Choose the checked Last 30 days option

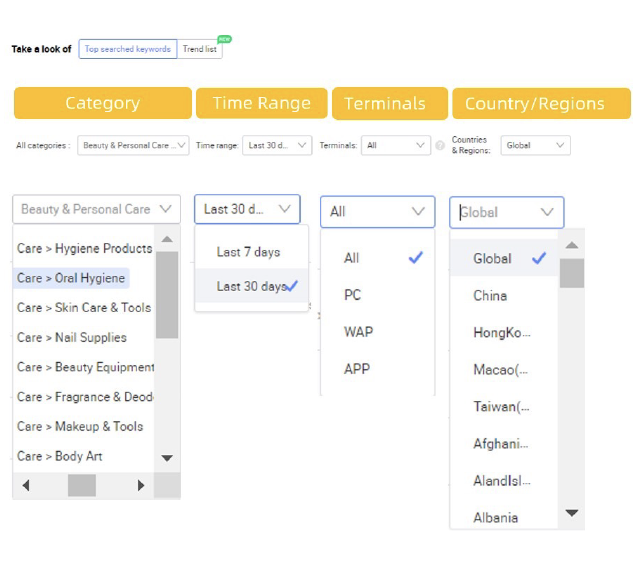coord(252,286)
